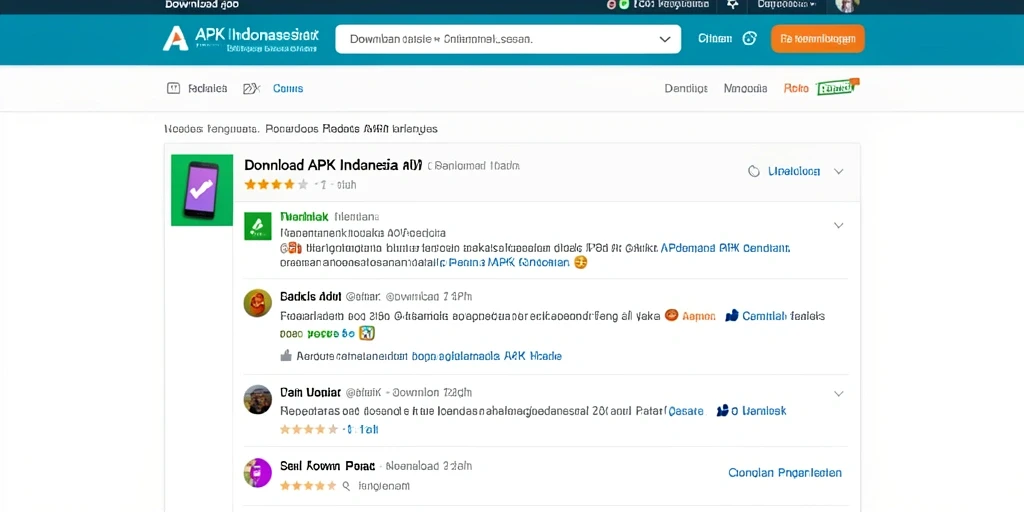Click the star rating under Dan Uoniar's review
The height and width of the screenshot is (512, 1024).
coord(309,430)
